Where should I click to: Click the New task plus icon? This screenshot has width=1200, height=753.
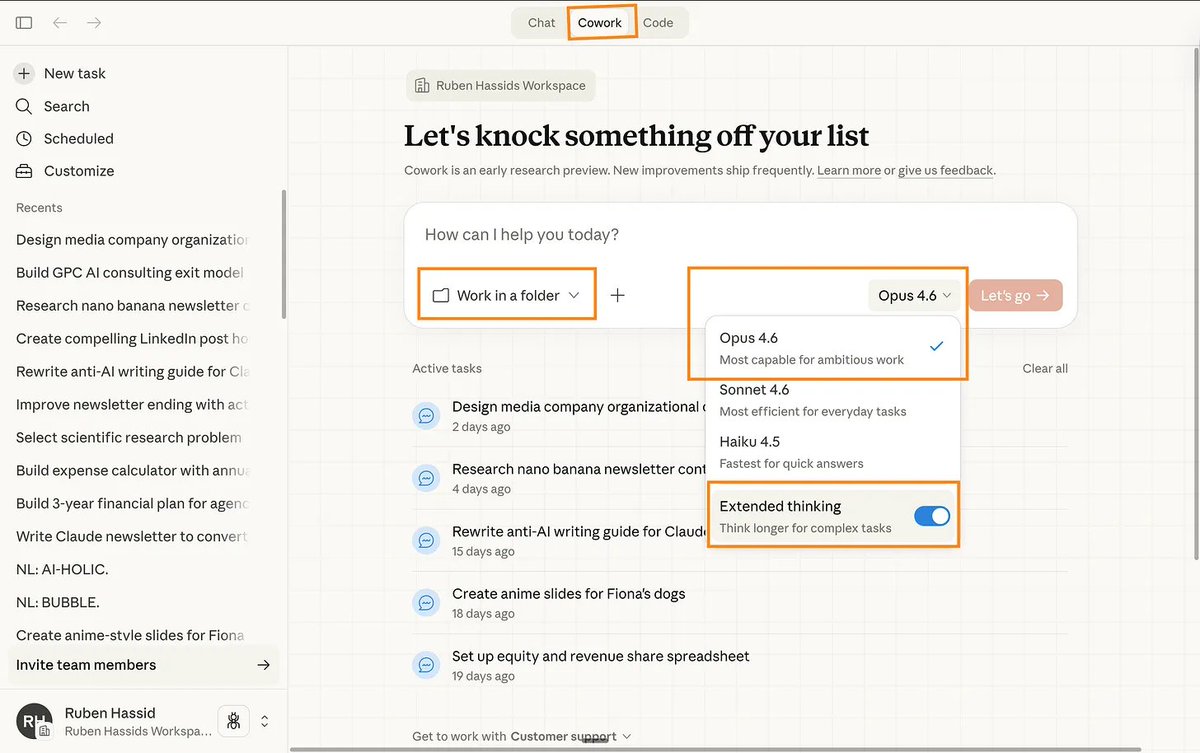pyautogui.click(x=24, y=73)
